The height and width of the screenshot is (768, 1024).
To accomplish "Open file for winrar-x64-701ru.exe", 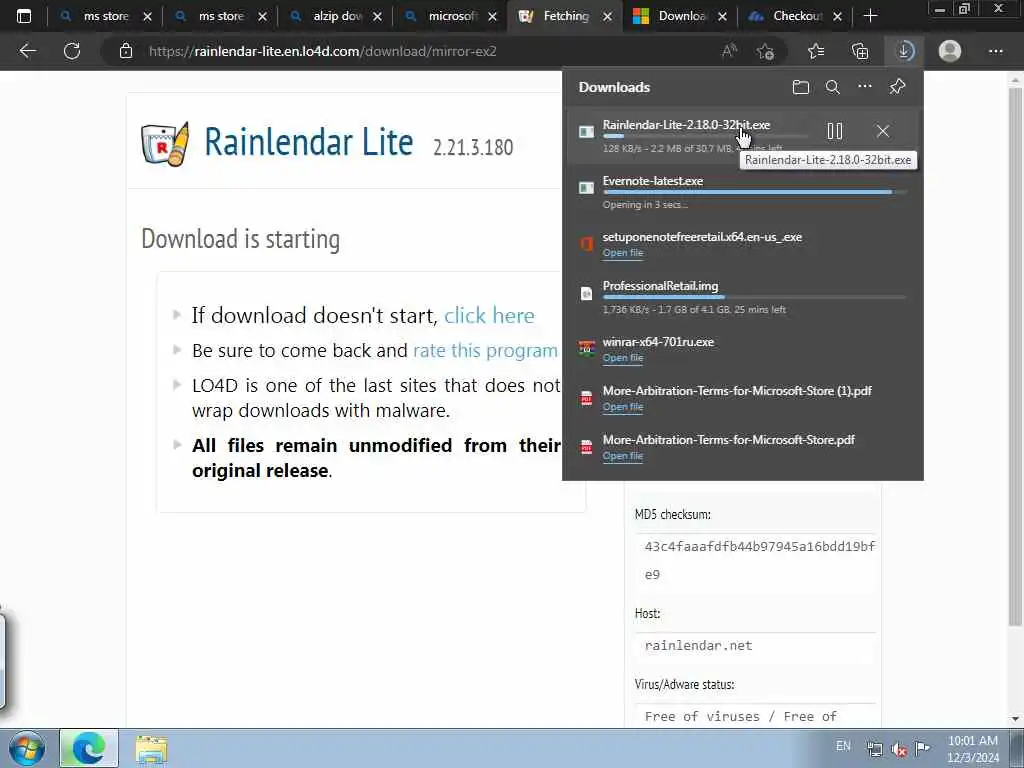I will (623, 358).
